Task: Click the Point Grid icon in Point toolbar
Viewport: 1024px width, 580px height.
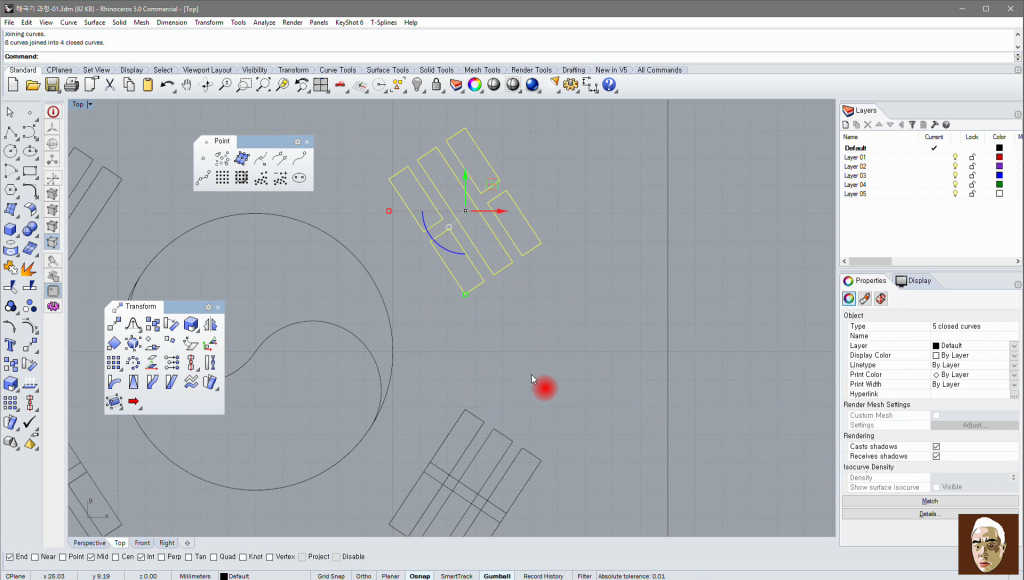Action: click(x=222, y=178)
